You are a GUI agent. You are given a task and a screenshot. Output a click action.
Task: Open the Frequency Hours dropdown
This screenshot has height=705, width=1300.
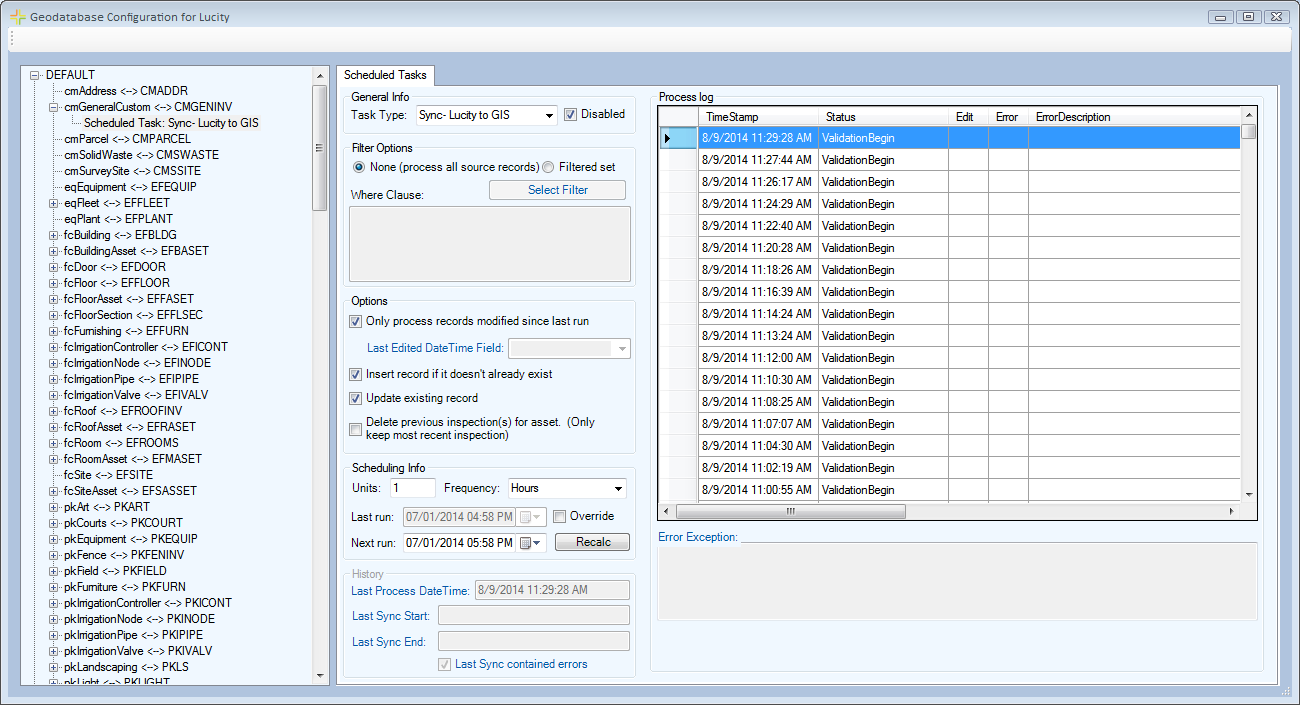click(619, 489)
